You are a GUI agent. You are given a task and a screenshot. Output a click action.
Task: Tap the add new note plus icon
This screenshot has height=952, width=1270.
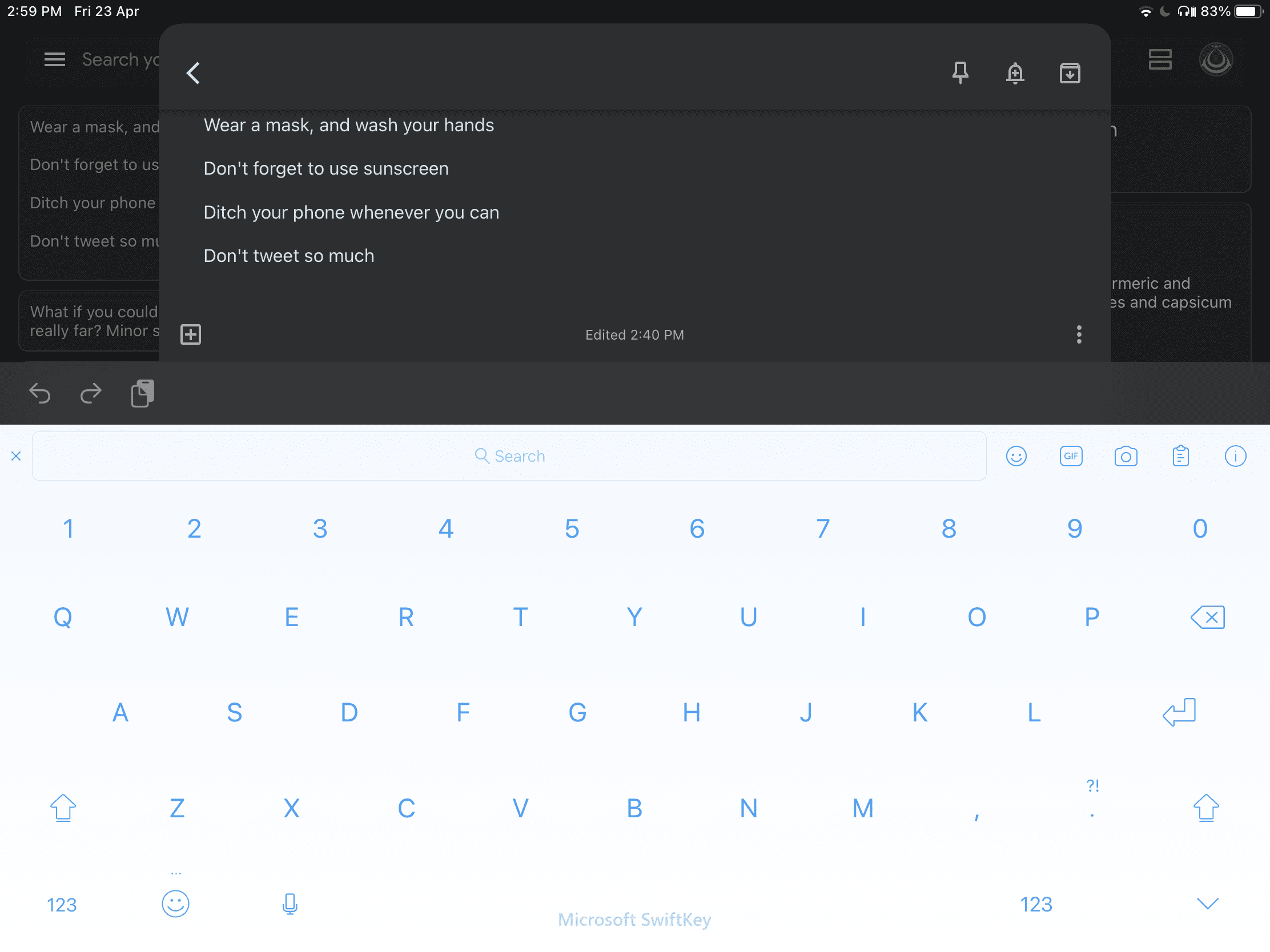[x=191, y=334]
